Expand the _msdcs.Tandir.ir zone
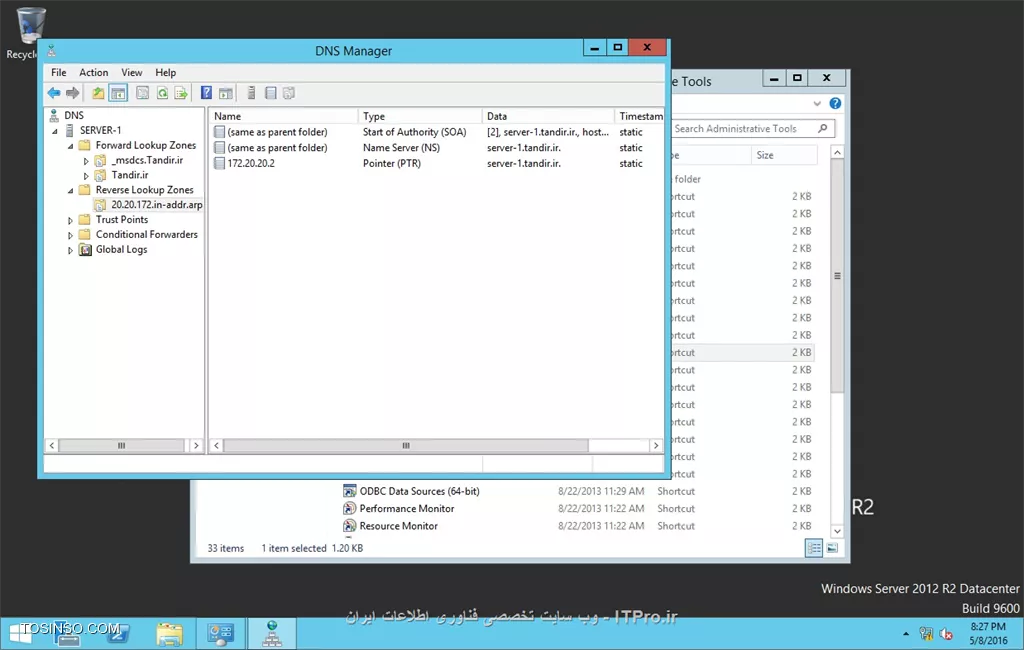 (x=86, y=161)
